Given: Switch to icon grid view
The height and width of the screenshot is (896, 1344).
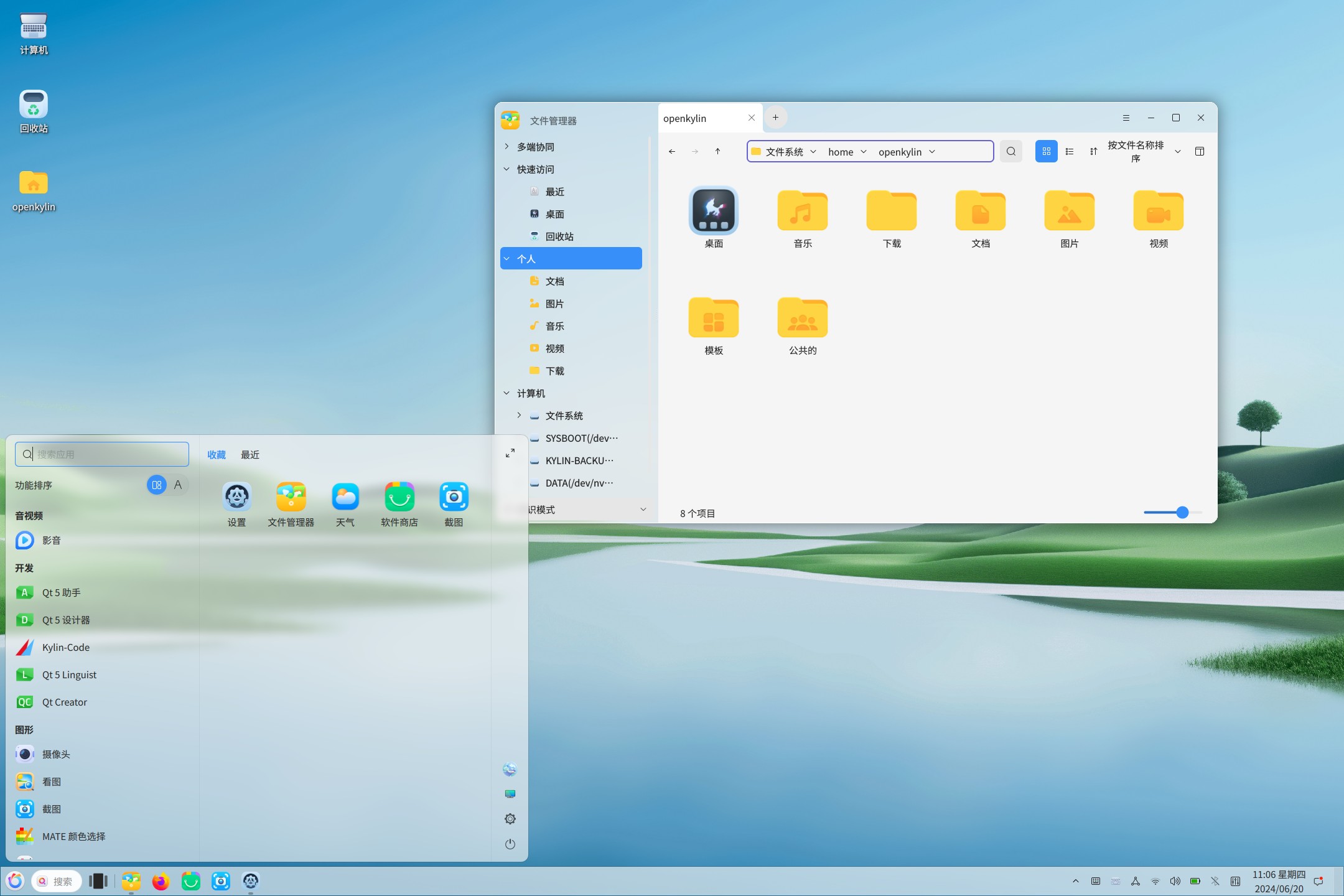Looking at the screenshot, I should 1047,151.
